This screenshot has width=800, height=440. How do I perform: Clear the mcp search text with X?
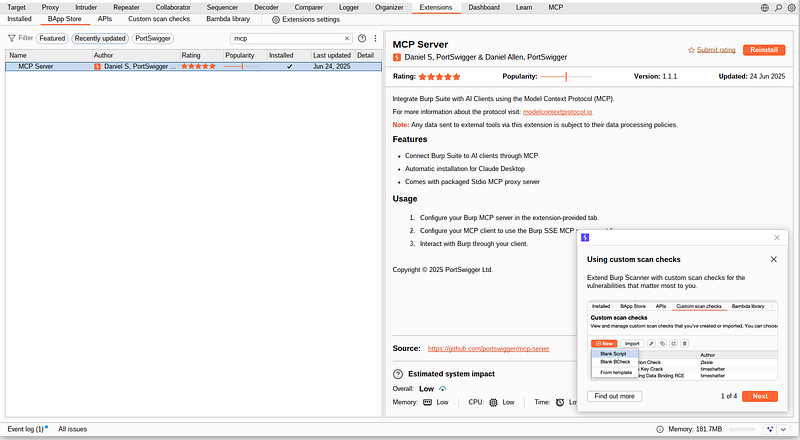(347, 38)
